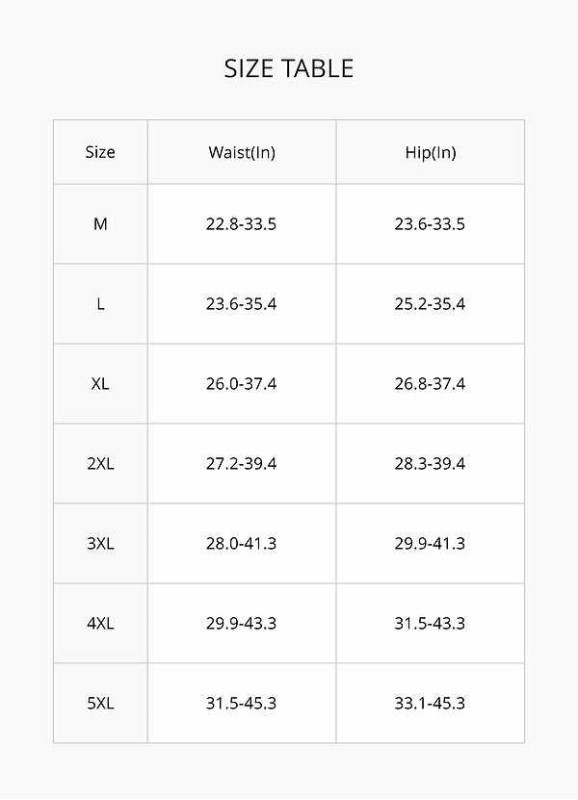
Task: Click the XL size row label
Action: [x=100, y=384]
